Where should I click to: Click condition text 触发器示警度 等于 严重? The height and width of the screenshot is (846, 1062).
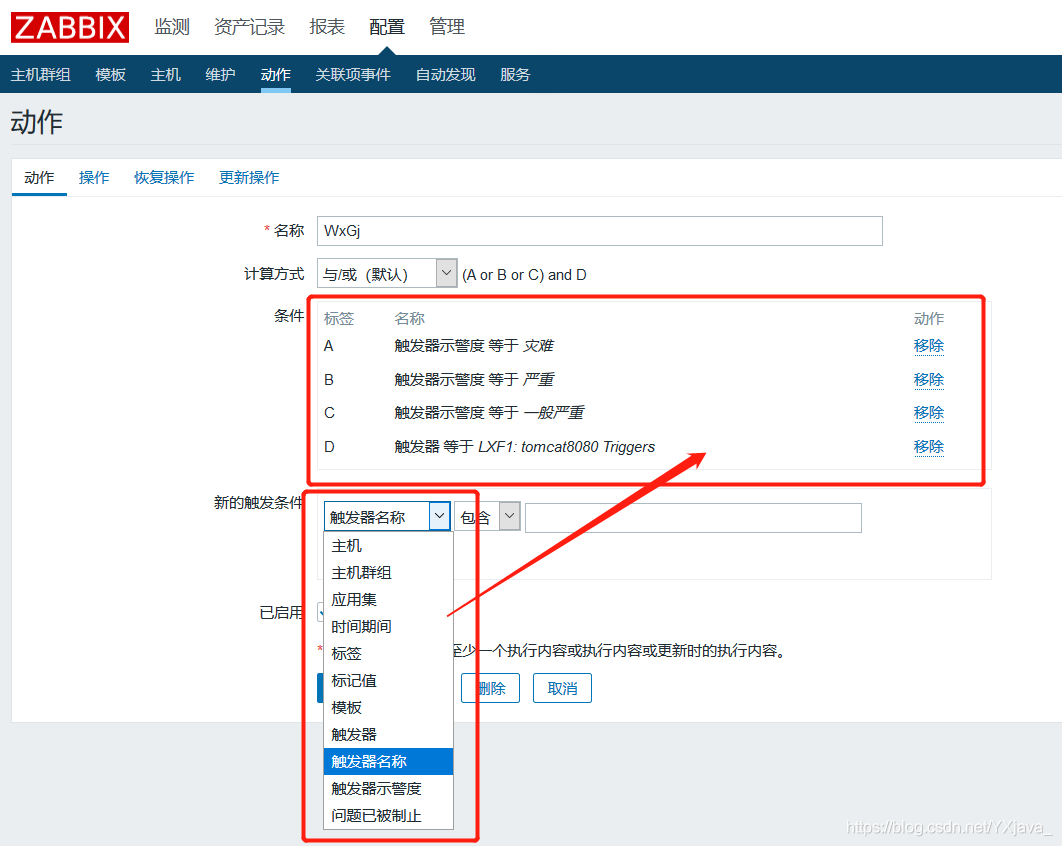point(474,379)
